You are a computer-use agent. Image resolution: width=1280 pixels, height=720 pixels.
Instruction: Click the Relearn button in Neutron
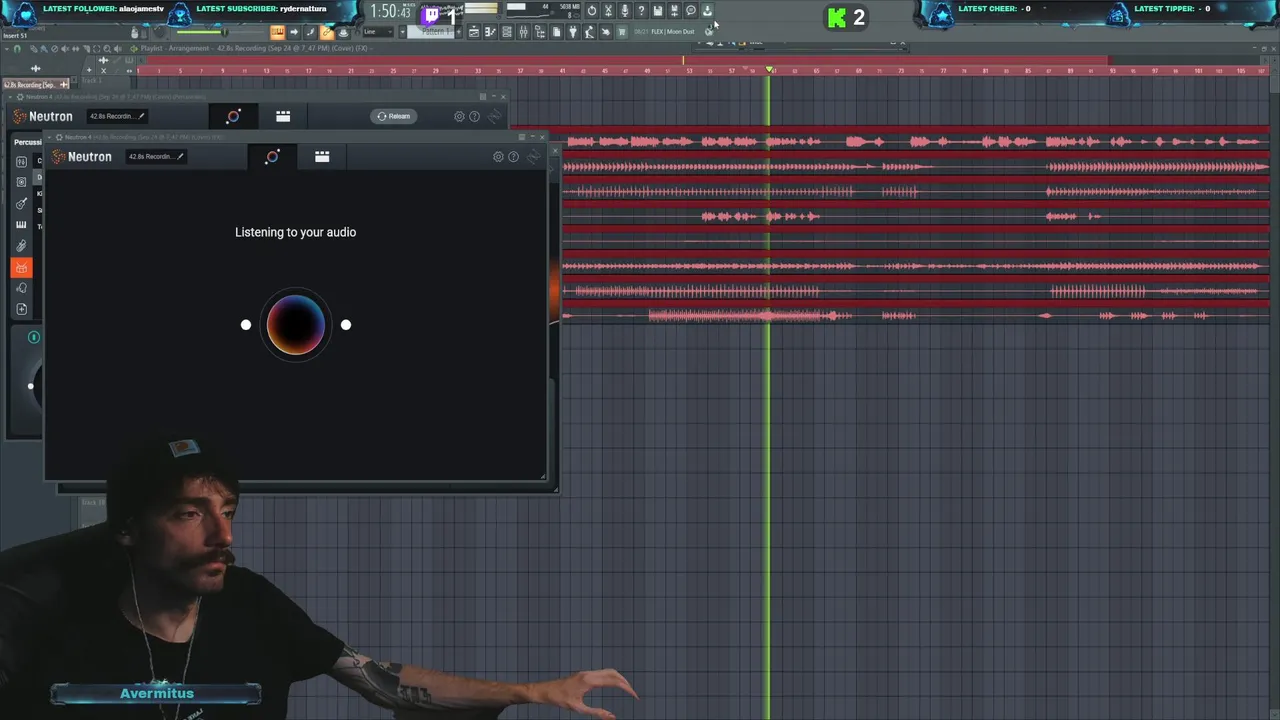(x=394, y=116)
